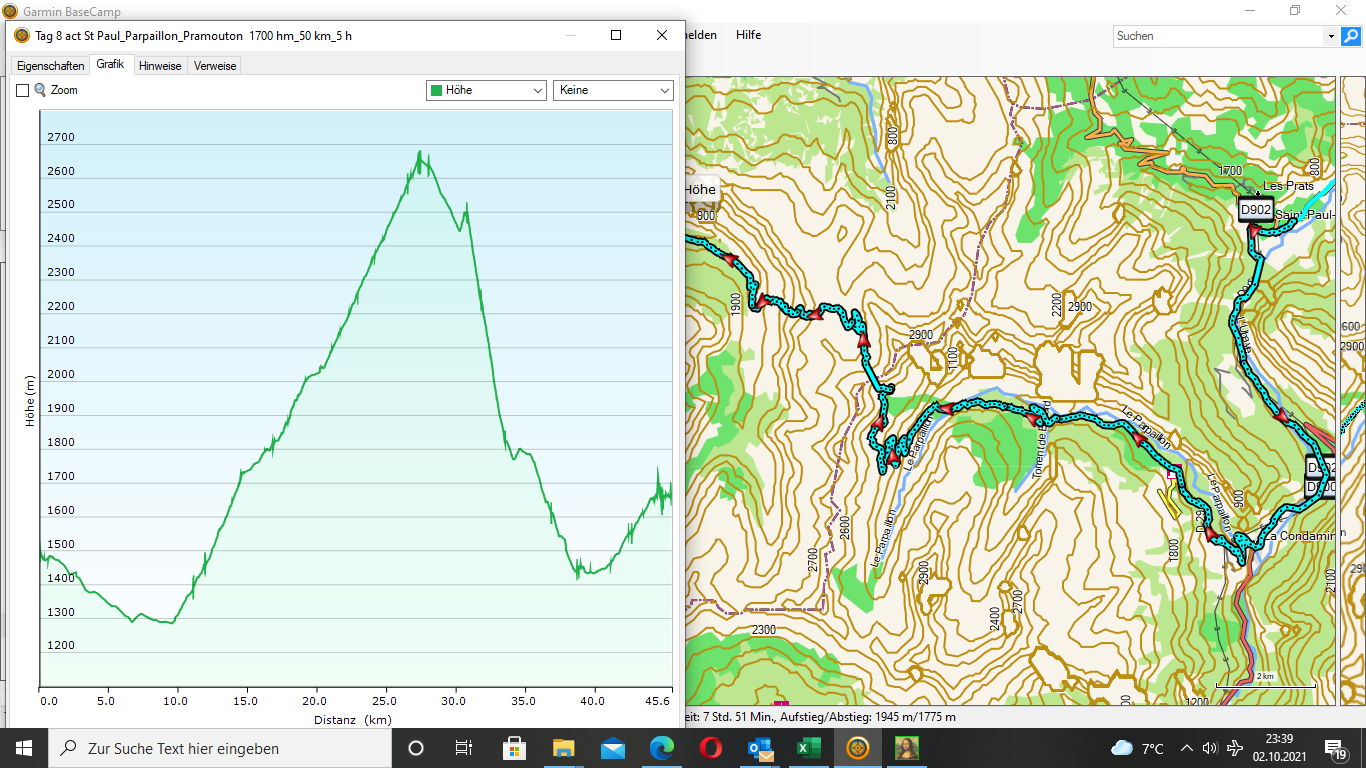This screenshot has height=768, width=1366.
Task: Open the notification center showing 19 notifications
Action: click(x=1336, y=748)
